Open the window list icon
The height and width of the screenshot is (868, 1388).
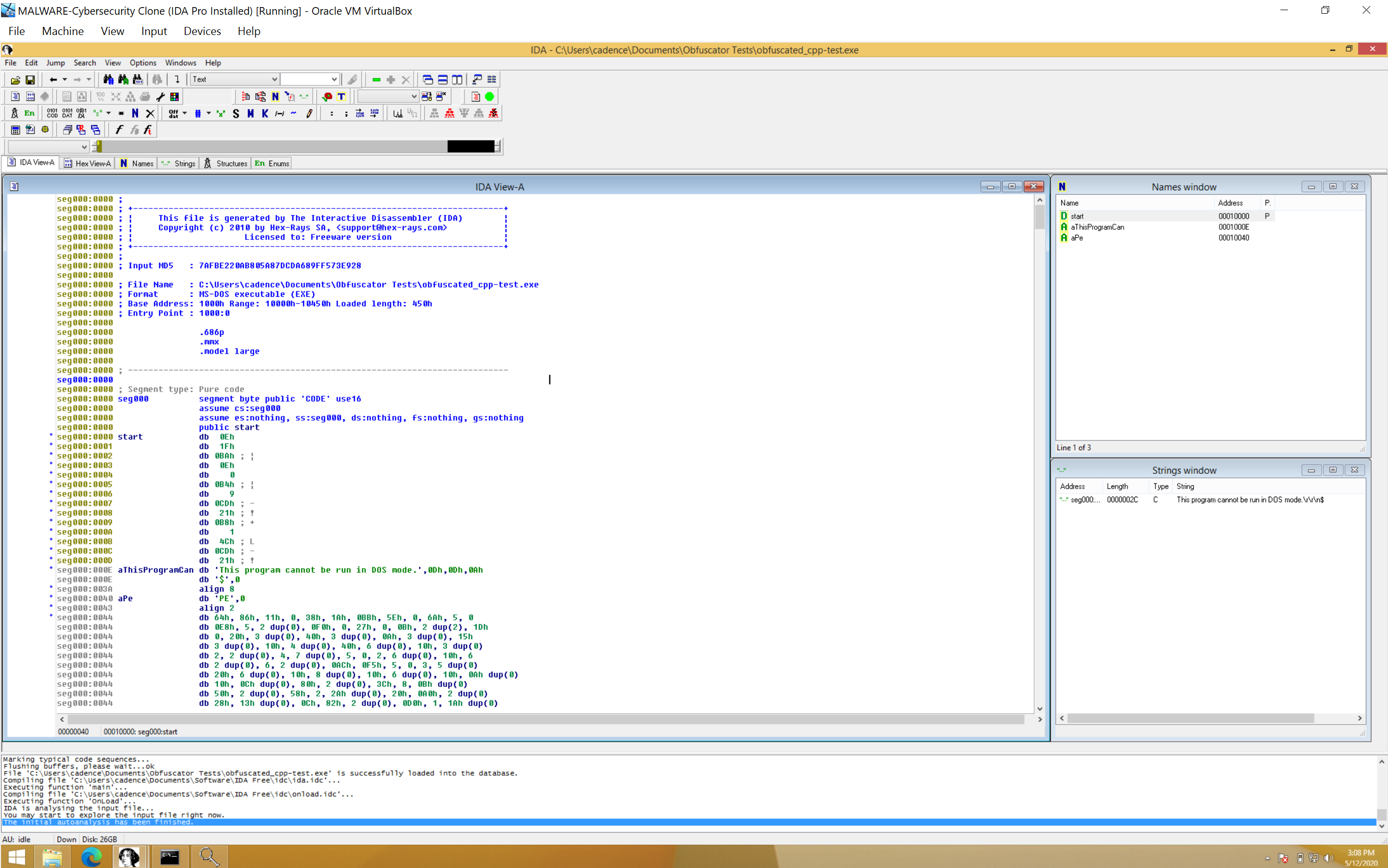click(x=492, y=79)
